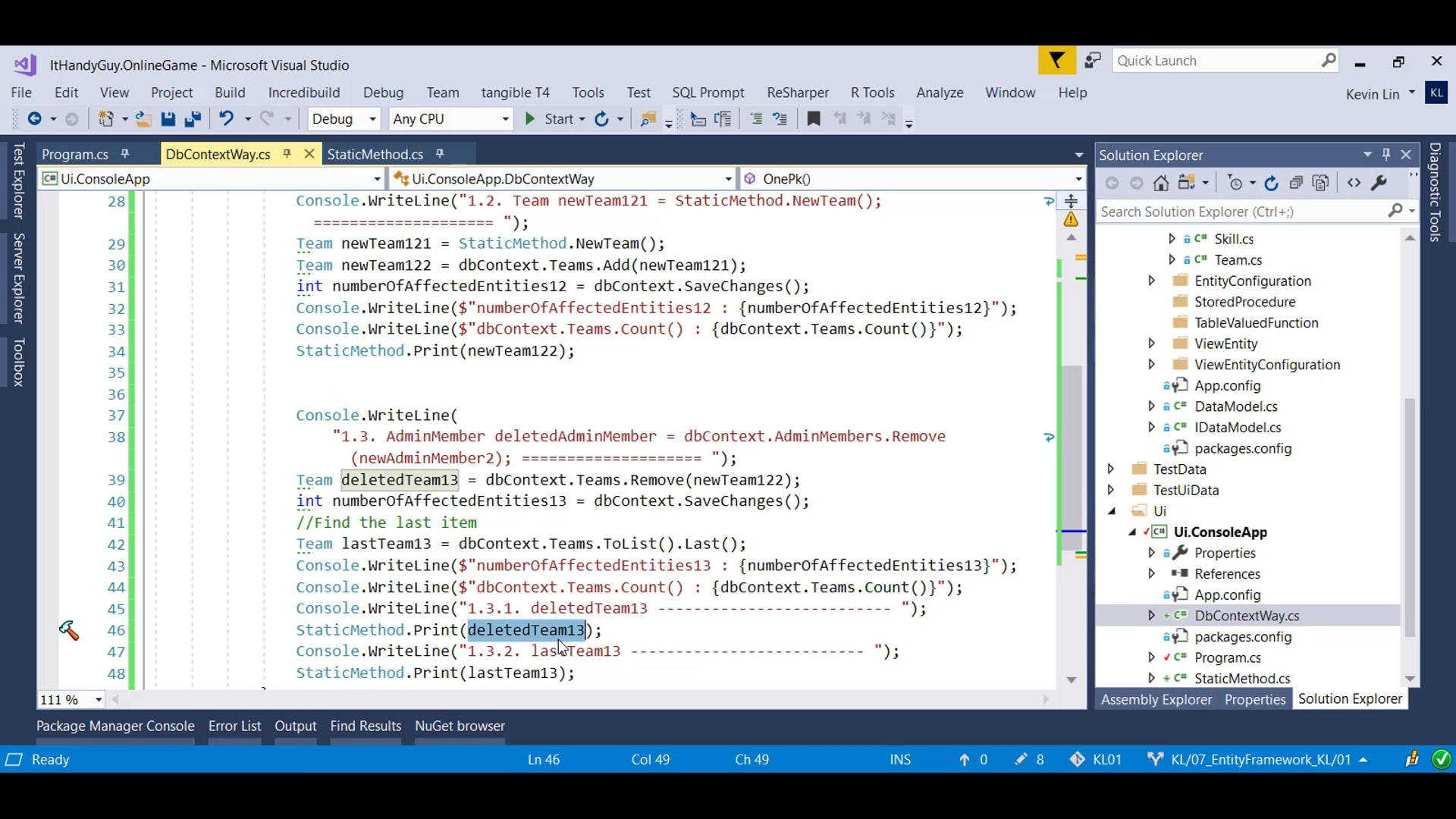This screenshot has height=819, width=1456.
Task: Click the Undo arrow icon
Action: pyautogui.click(x=226, y=119)
